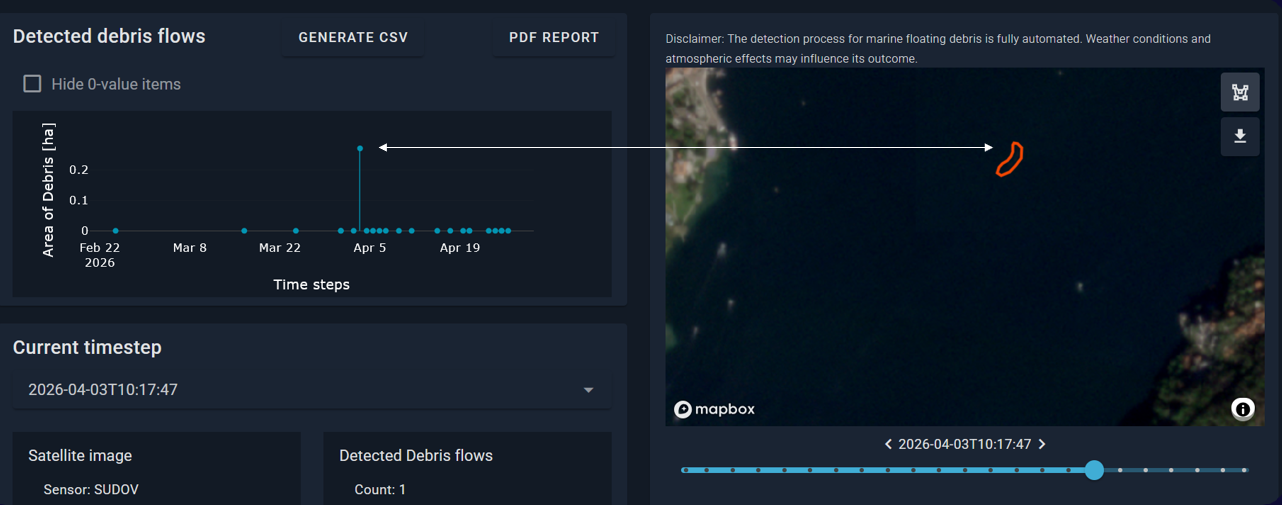
Task: Open the map info attribution icon
Action: [1242, 408]
